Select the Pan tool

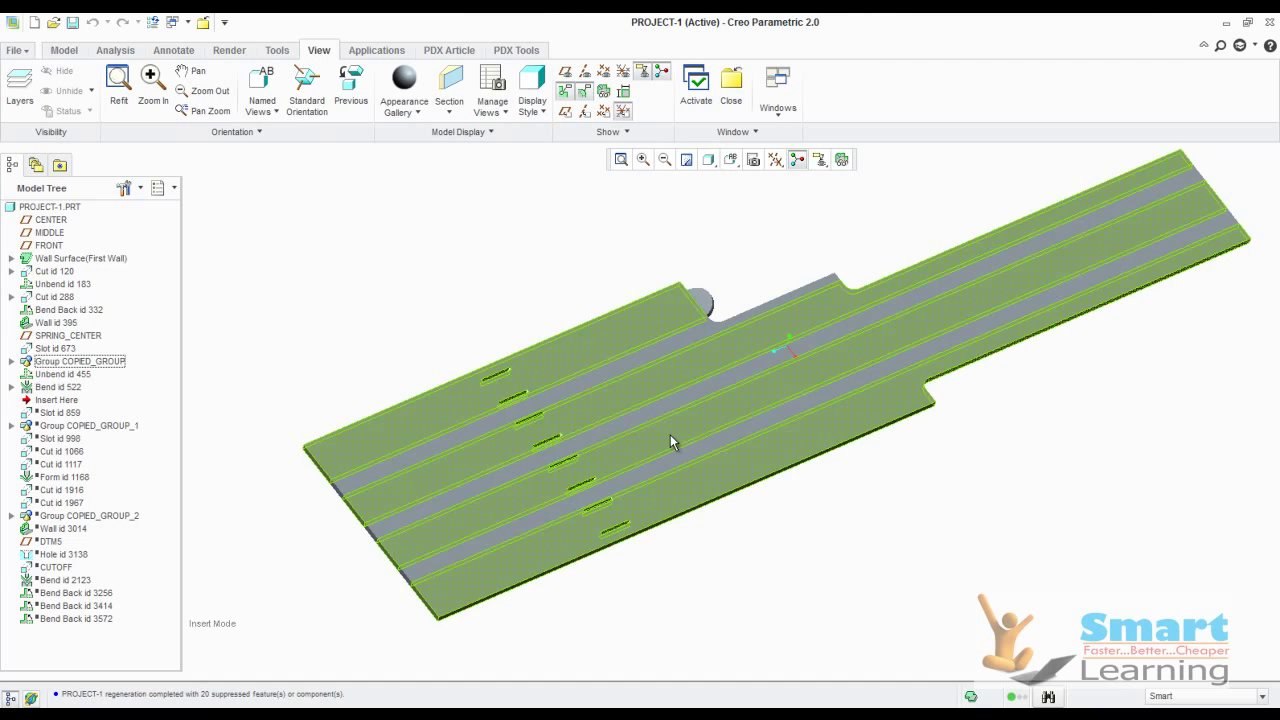(190, 71)
